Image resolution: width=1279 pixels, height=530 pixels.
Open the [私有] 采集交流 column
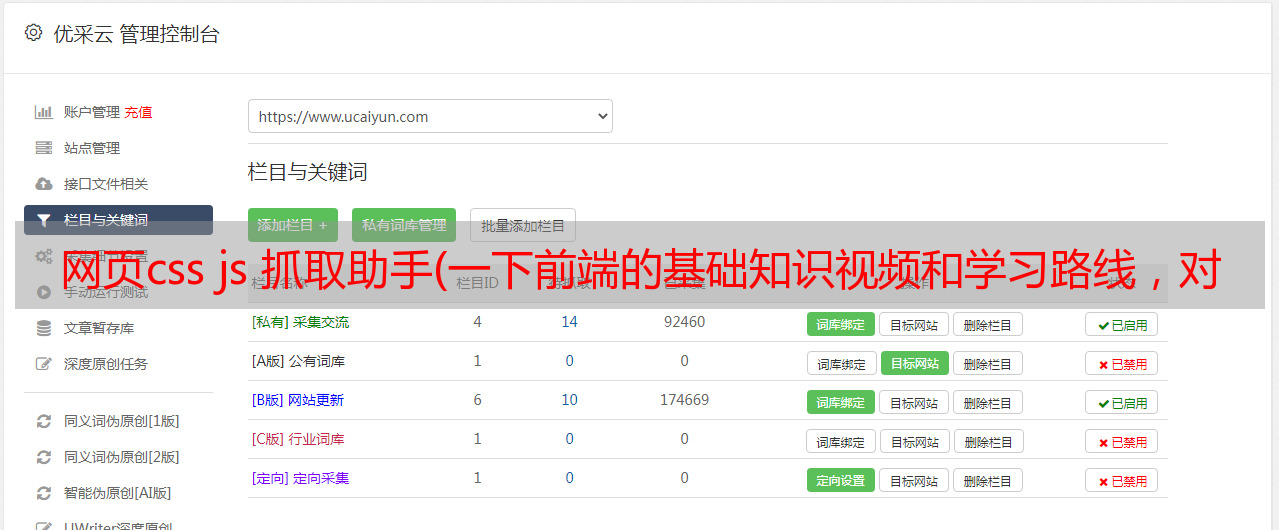coord(300,322)
